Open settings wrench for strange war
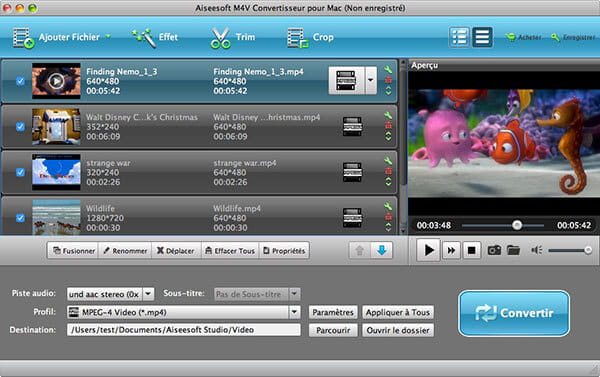The image size is (600, 377). (x=388, y=161)
